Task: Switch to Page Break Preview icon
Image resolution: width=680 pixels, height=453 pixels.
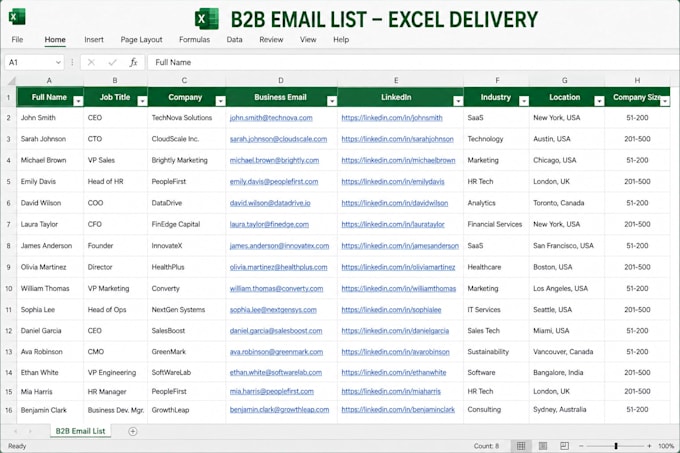Action: click(x=564, y=446)
